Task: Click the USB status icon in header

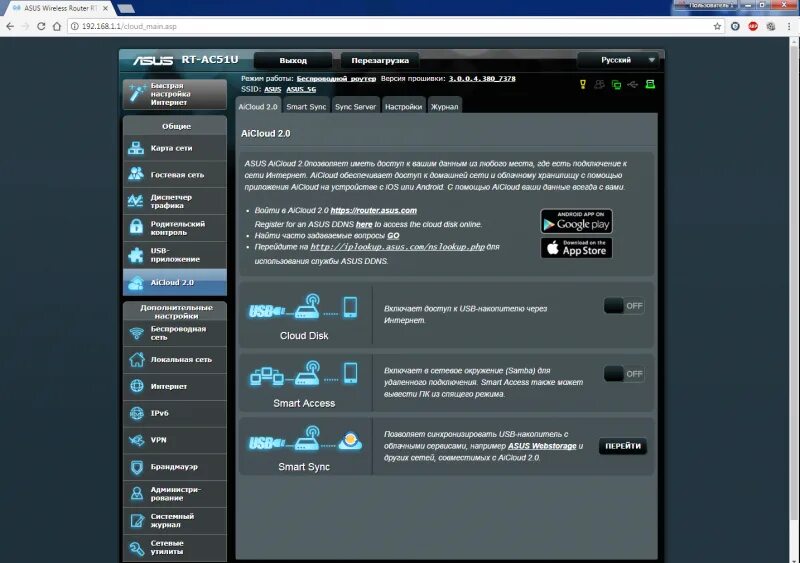Action: point(633,85)
